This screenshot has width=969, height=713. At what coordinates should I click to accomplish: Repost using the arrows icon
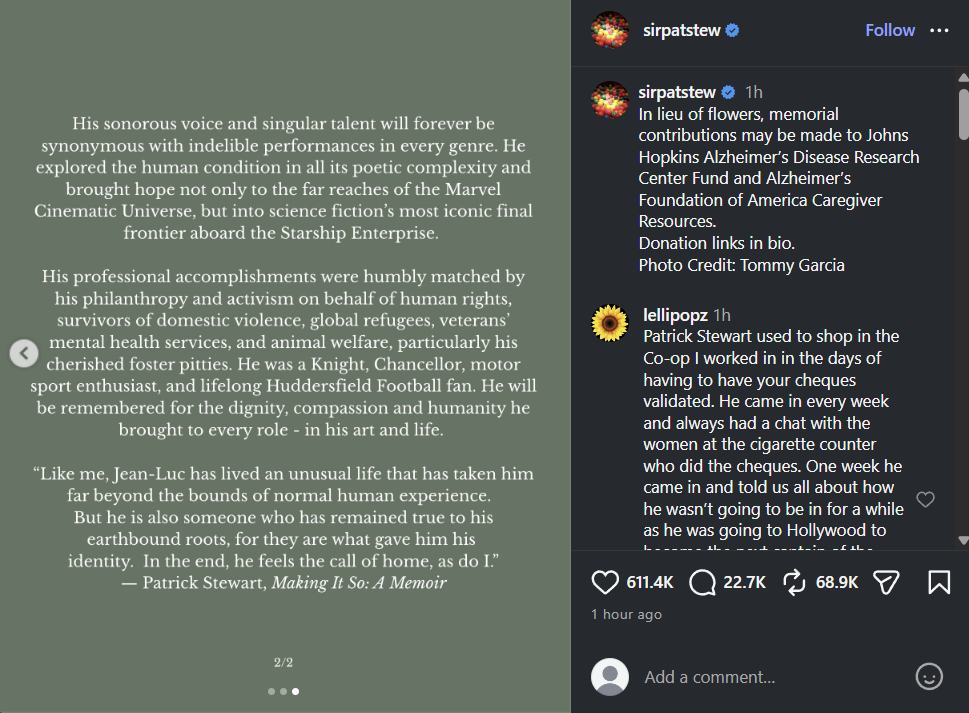click(x=794, y=582)
